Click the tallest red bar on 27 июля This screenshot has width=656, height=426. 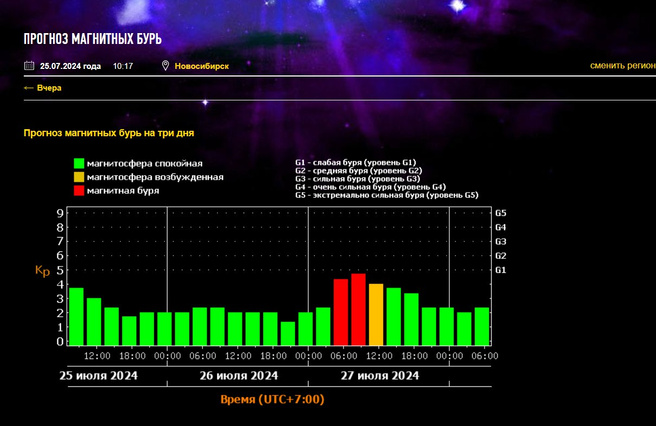[x=358, y=309]
